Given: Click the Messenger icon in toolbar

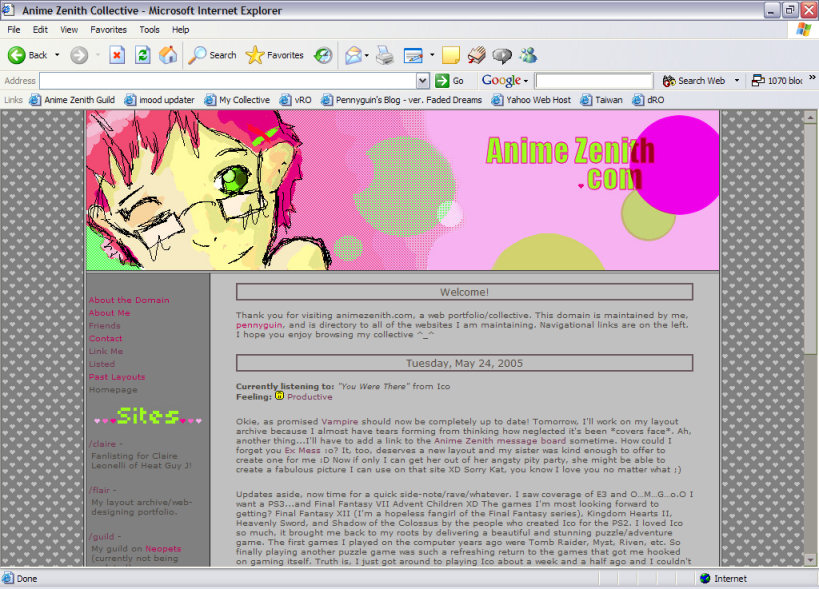Looking at the screenshot, I should [x=528, y=55].
